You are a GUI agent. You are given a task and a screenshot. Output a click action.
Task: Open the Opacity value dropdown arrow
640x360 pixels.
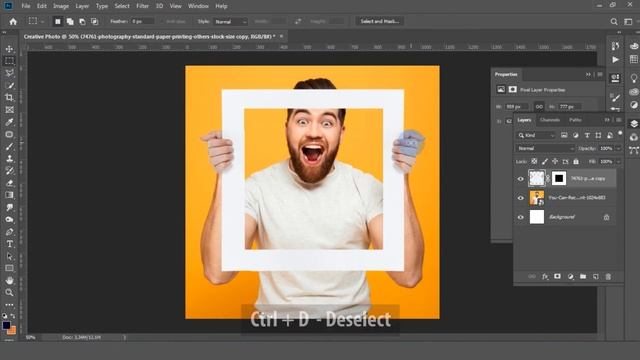coord(618,149)
